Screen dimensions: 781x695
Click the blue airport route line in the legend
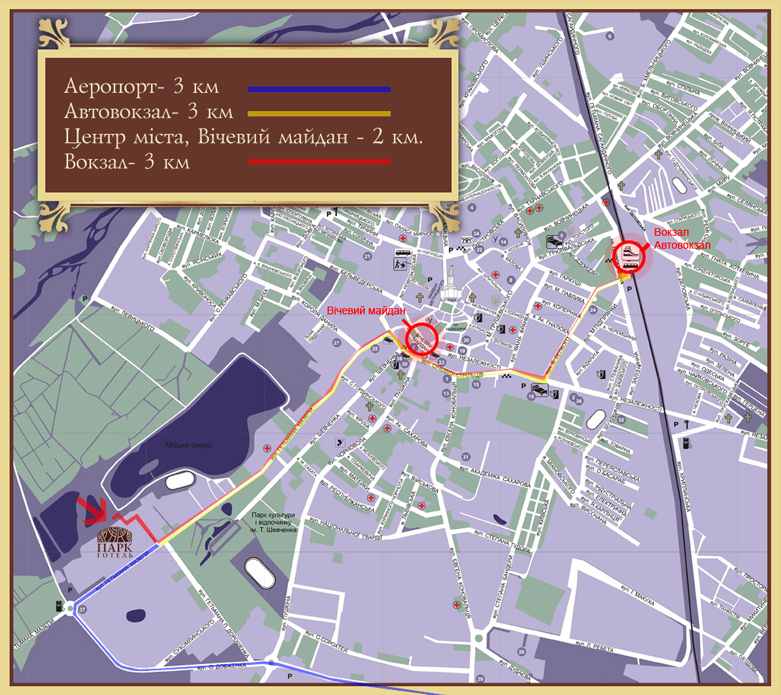coord(319,89)
